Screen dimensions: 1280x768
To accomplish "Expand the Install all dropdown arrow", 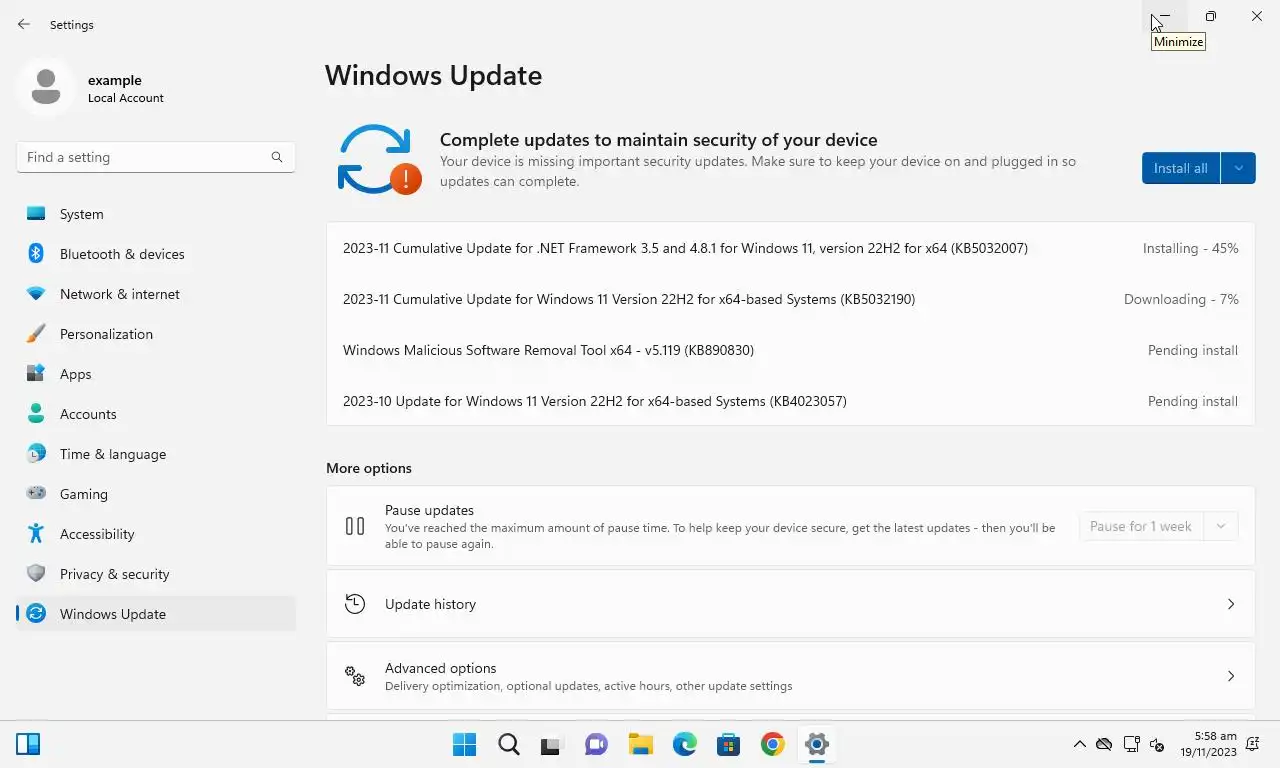I will coord(1238,168).
